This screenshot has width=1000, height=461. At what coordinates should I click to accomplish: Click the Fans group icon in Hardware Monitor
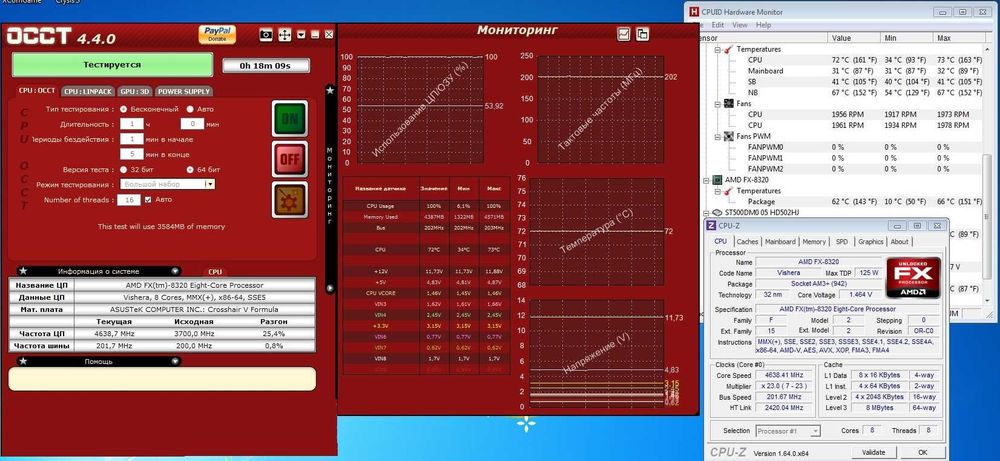click(x=728, y=103)
